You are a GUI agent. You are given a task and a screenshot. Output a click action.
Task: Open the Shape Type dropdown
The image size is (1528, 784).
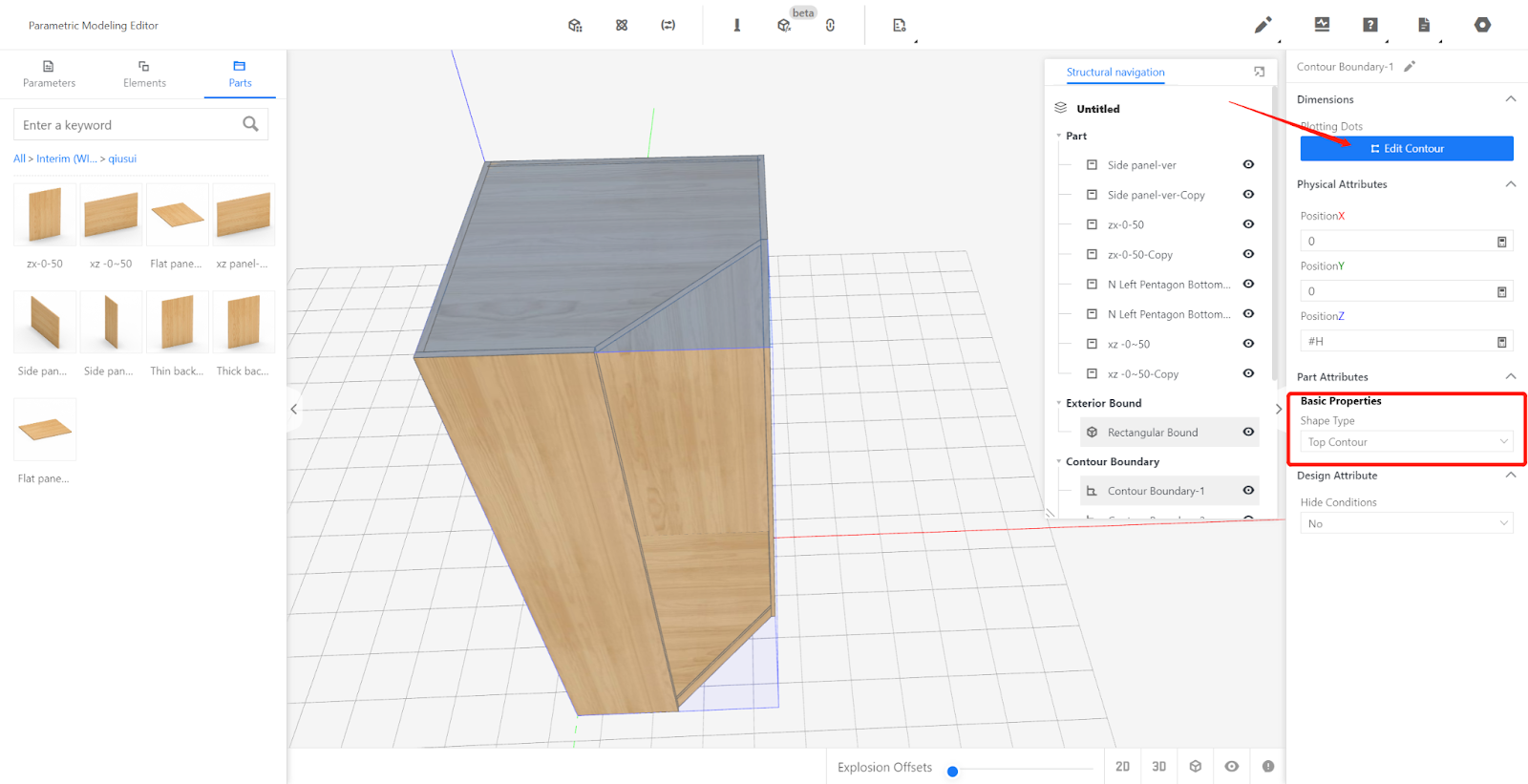tap(1406, 442)
